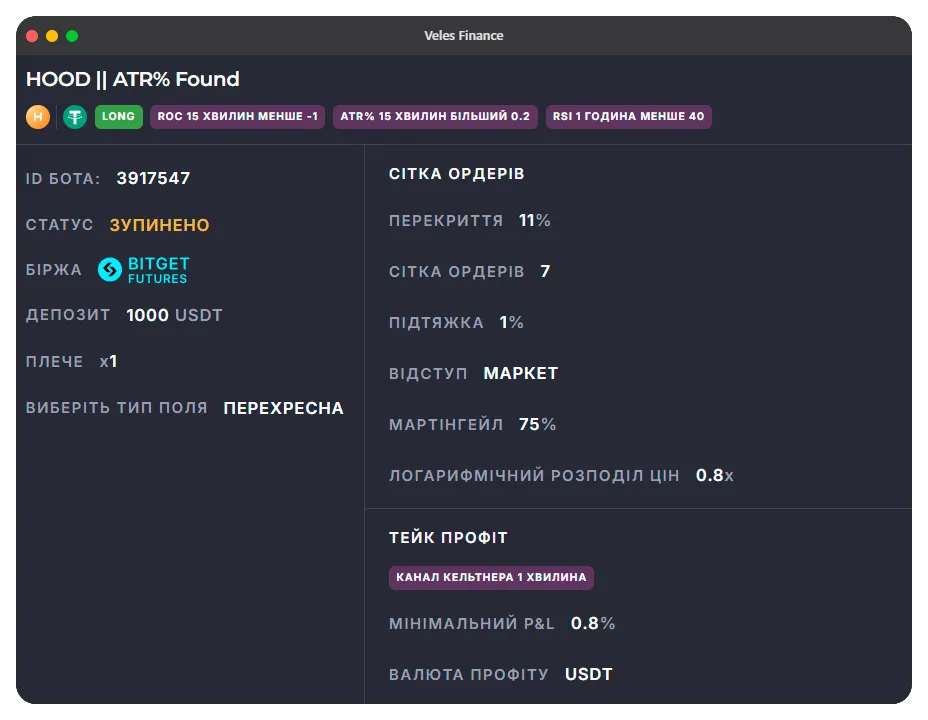The width and height of the screenshot is (928, 720).
Task: Click the LONG position badge
Action: pos(118,117)
